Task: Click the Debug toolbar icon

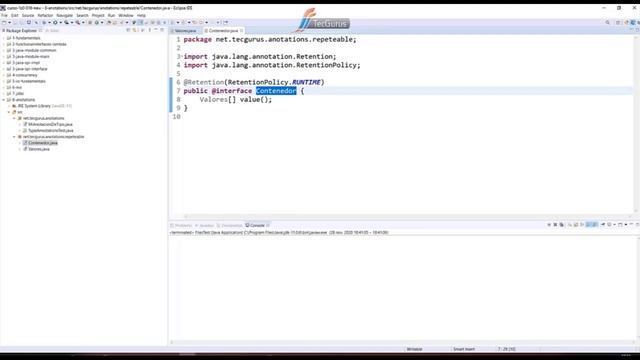Action: [x=44, y=22]
